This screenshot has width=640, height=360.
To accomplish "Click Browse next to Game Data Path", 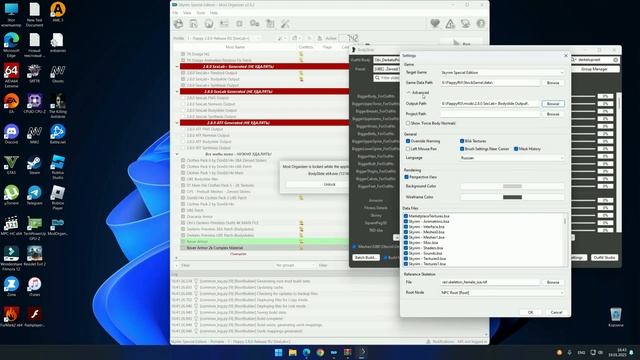I will pos(553,82).
